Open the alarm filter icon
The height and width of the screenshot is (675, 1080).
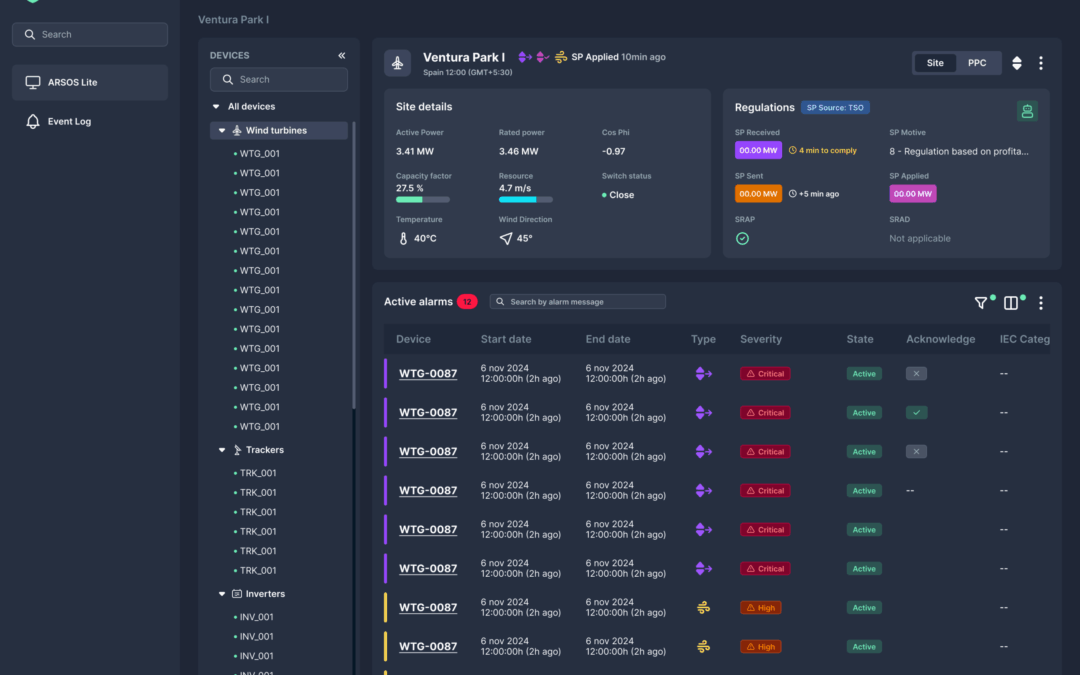(x=981, y=303)
